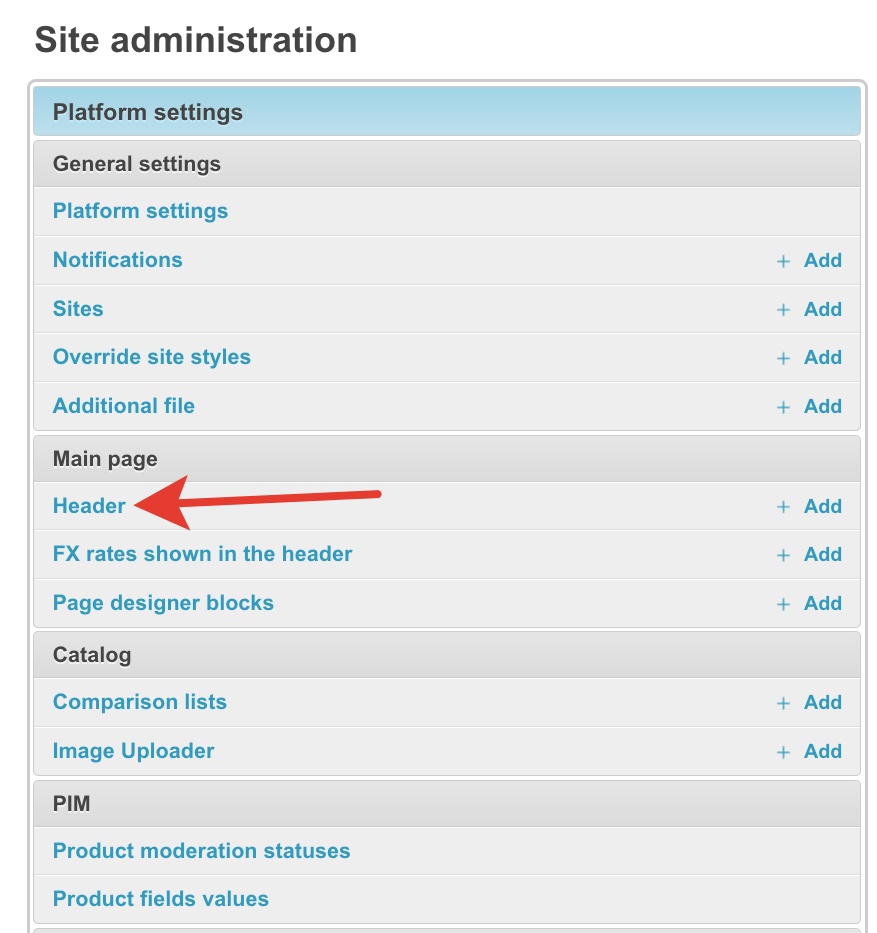Open Page designer blocks

[163, 603]
